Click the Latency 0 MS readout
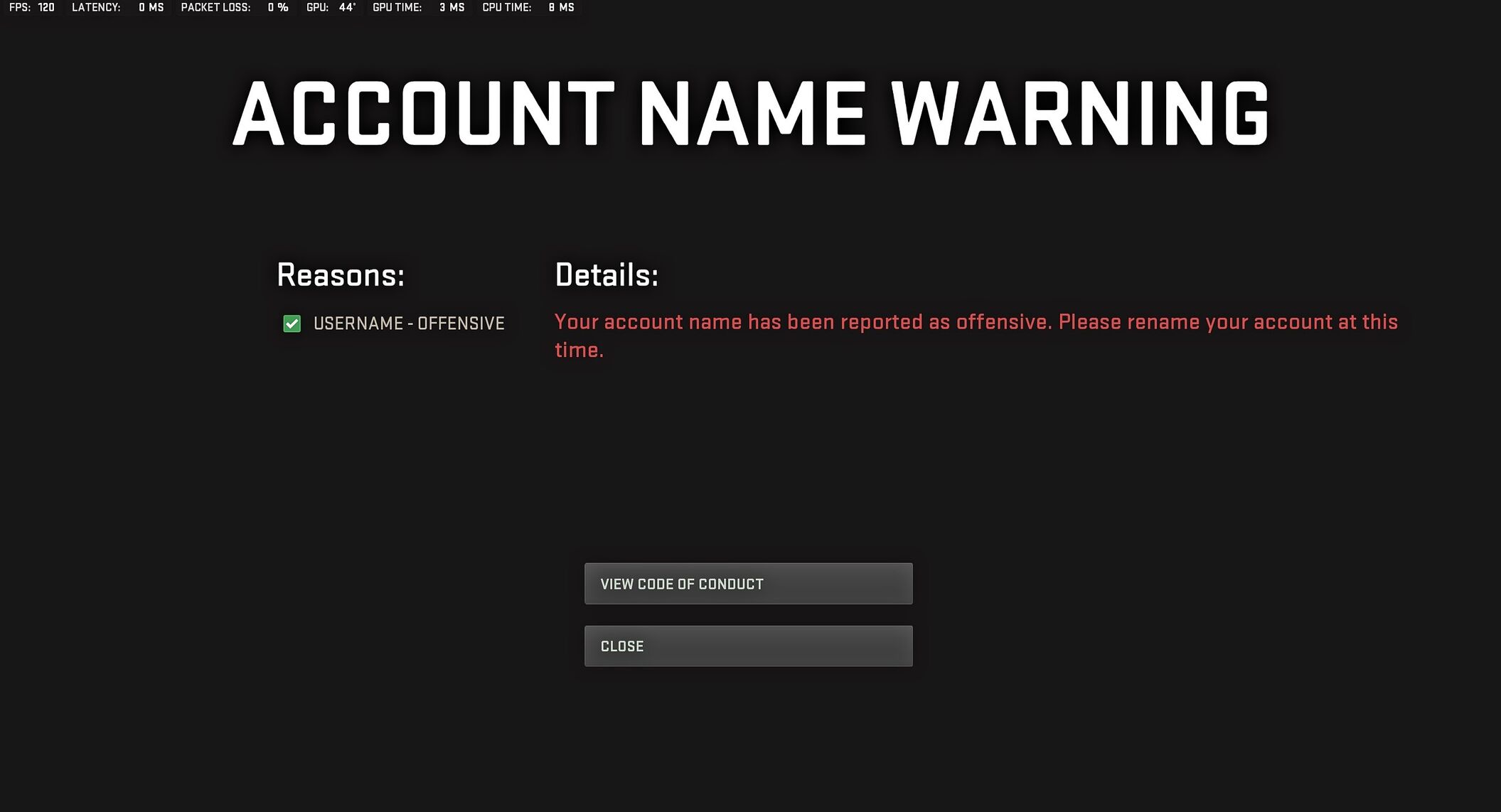 click(118, 7)
